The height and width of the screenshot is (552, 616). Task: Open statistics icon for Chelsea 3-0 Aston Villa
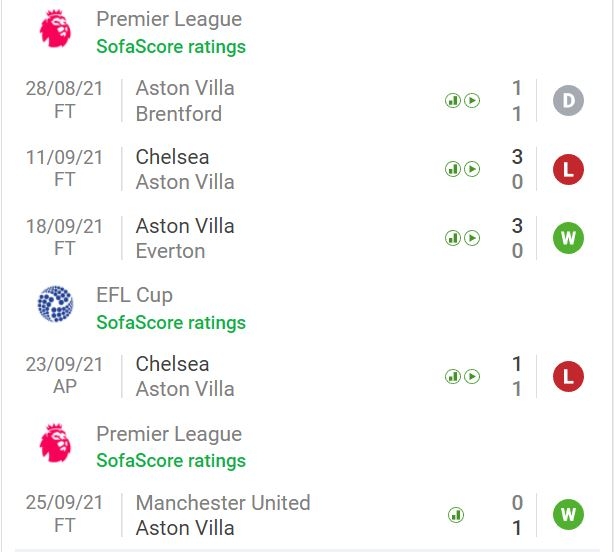point(453,169)
